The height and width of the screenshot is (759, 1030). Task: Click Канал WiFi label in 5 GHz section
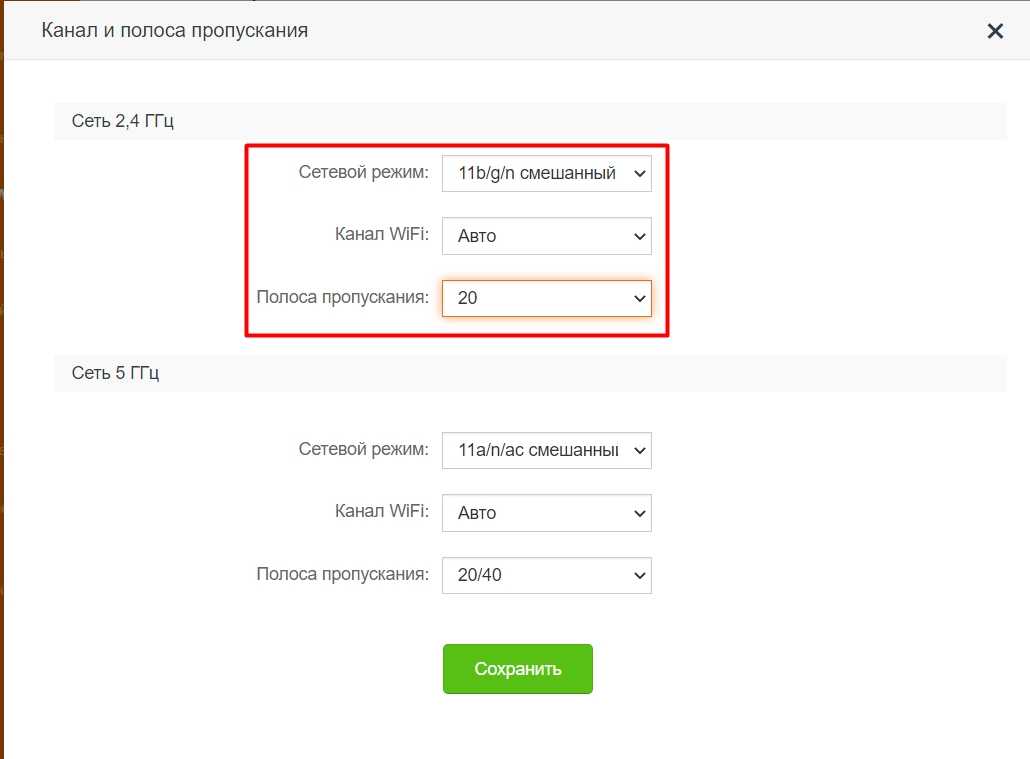point(381,512)
